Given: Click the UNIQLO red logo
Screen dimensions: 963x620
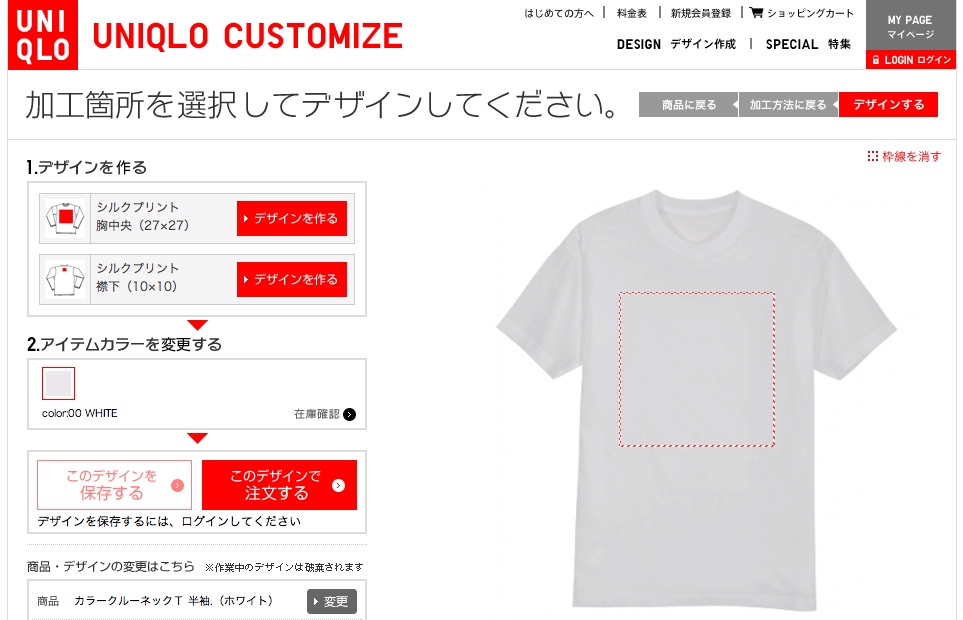Looking at the screenshot, I should pos(43,35).
